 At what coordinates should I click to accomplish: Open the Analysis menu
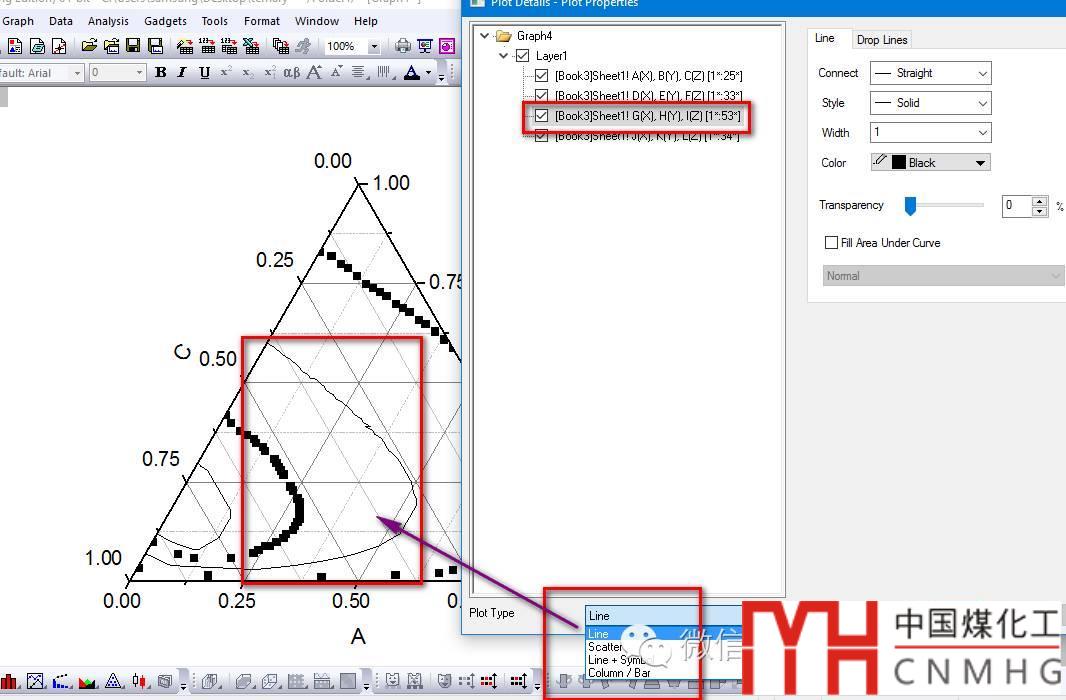point(108,21)
